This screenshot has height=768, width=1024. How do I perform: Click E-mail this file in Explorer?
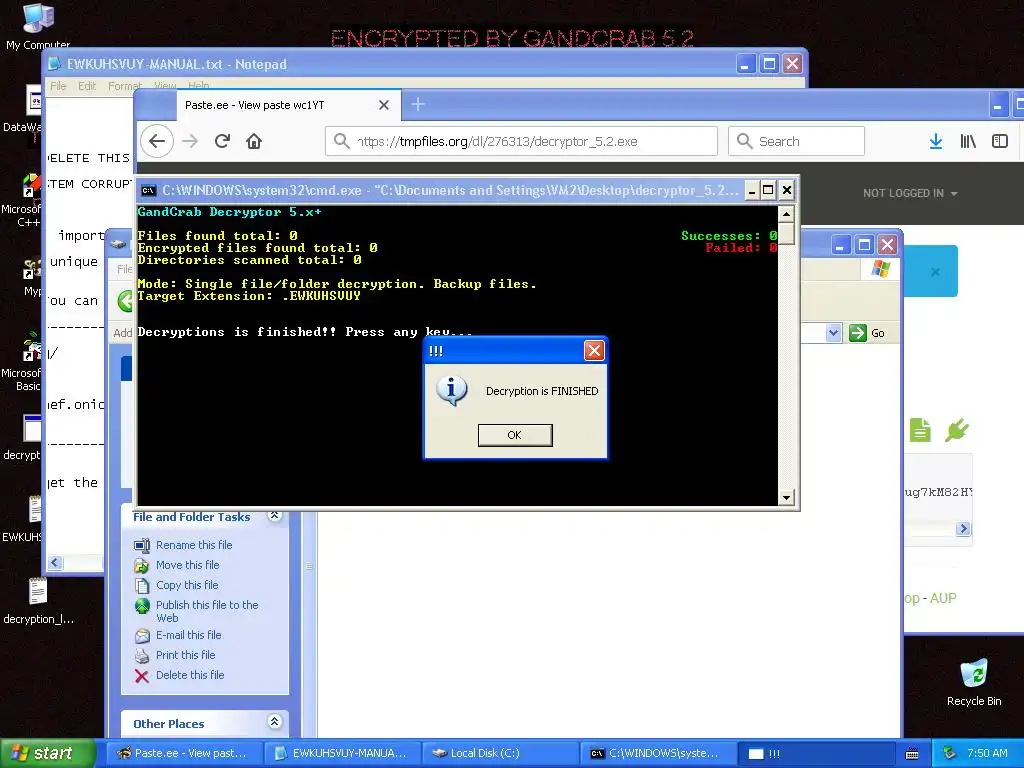coord(188,635)
